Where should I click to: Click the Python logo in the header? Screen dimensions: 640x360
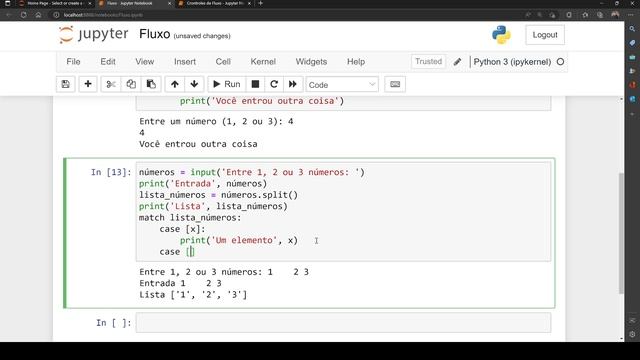501,35
